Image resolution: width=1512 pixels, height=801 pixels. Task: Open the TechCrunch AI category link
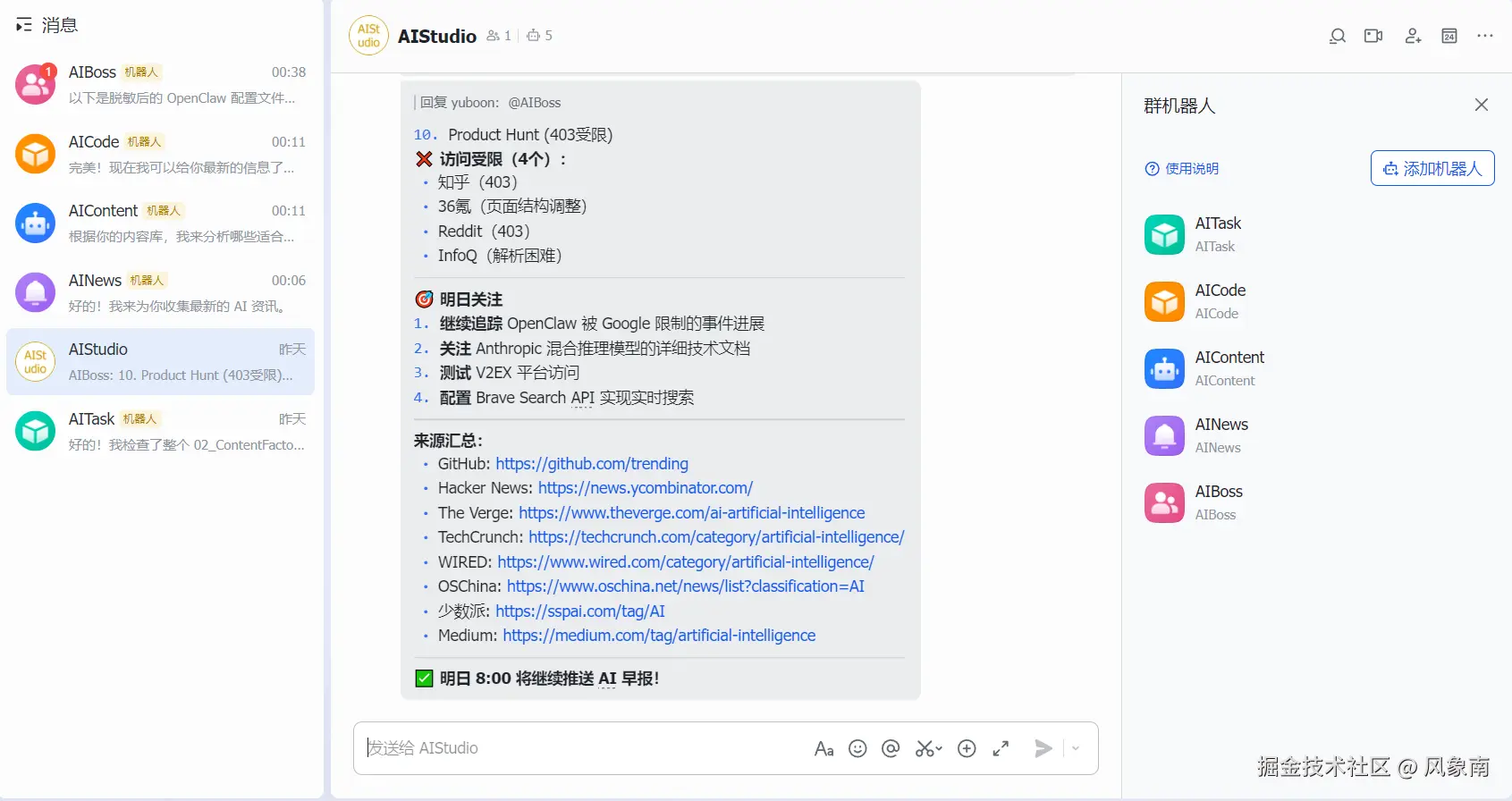716,537
